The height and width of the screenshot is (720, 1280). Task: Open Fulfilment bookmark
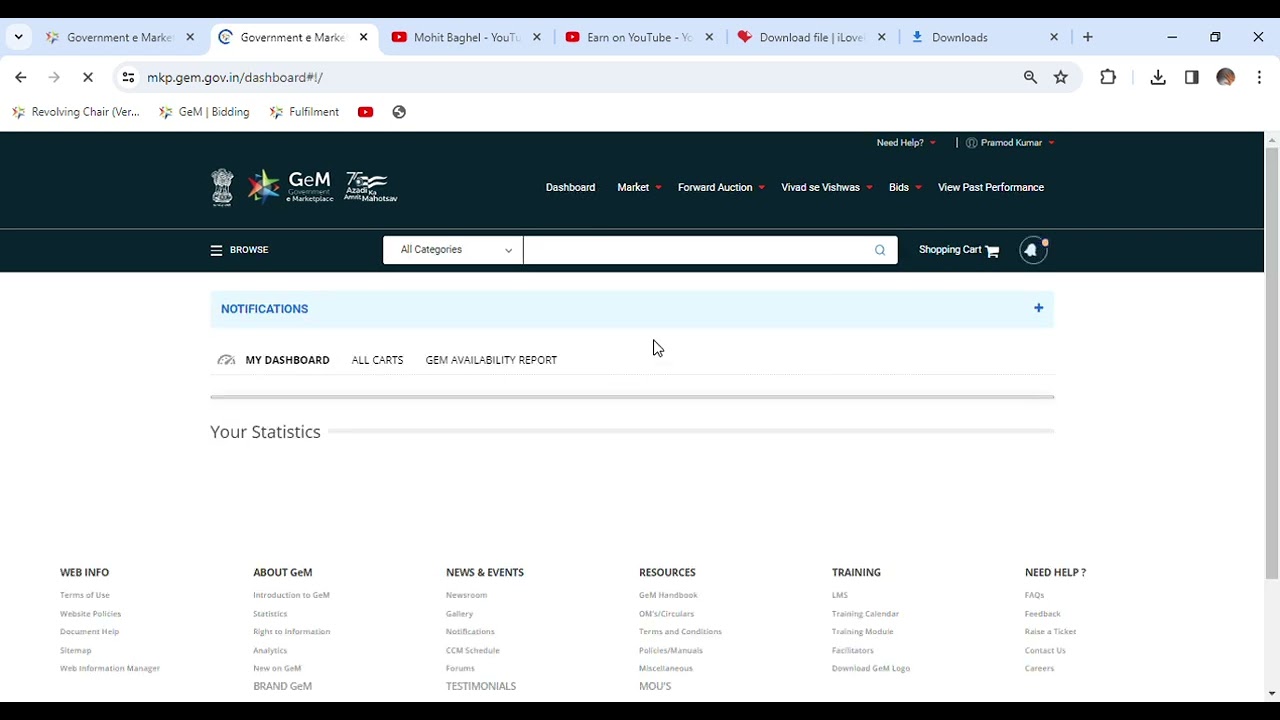click(304, 112)
